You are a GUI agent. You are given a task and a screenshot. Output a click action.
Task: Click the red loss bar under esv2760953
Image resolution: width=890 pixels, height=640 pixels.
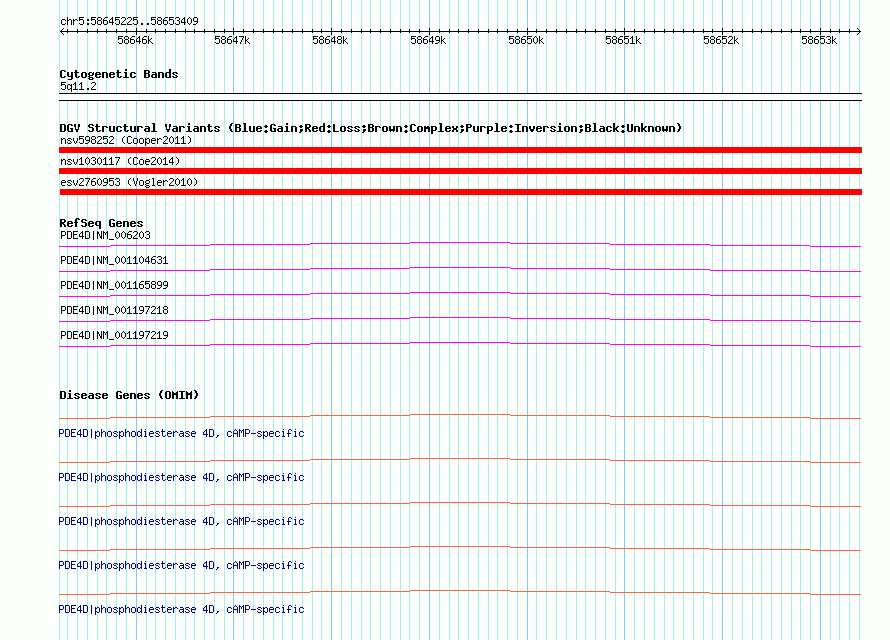click(x=460, y=192)
